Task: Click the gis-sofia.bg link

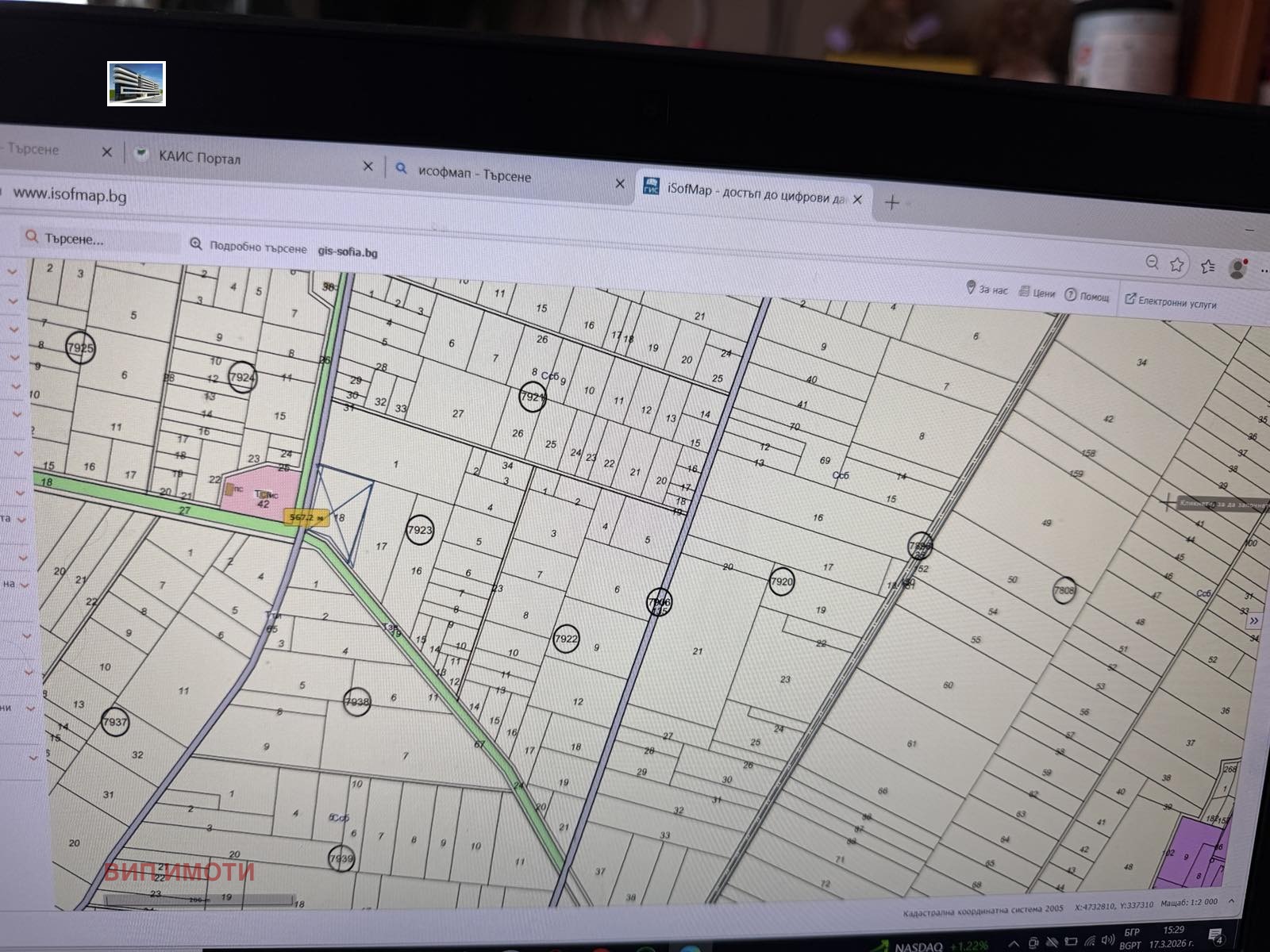Action: pyautogui.click(x=348, y=252)
